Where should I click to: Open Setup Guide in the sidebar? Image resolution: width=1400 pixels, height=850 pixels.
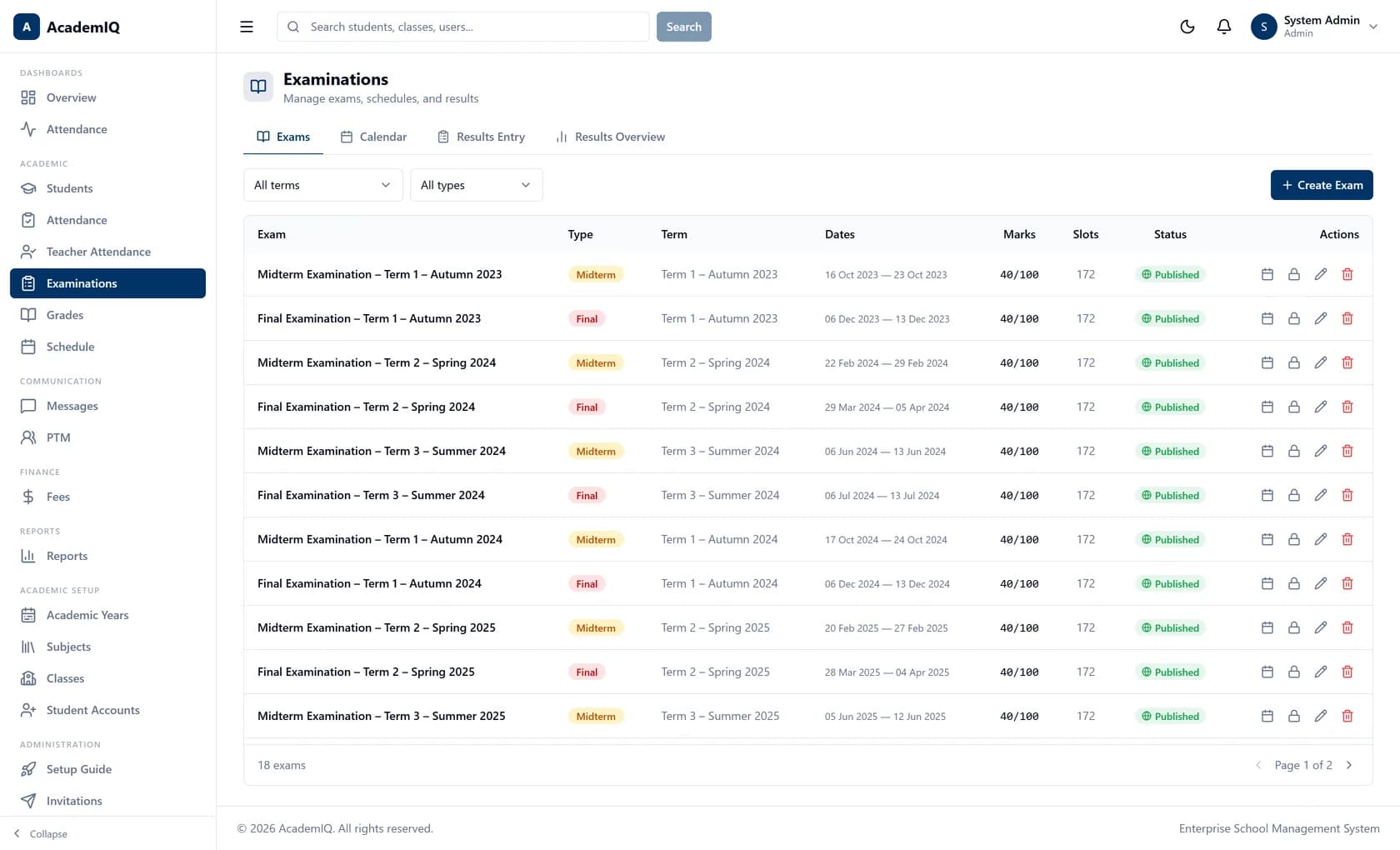tap(107, 769)
